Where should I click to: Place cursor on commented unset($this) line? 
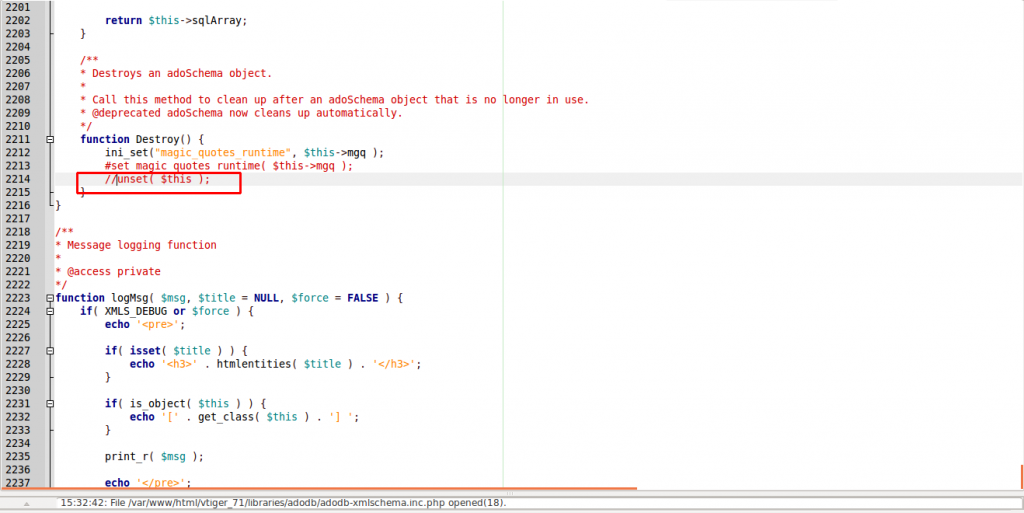160,179
